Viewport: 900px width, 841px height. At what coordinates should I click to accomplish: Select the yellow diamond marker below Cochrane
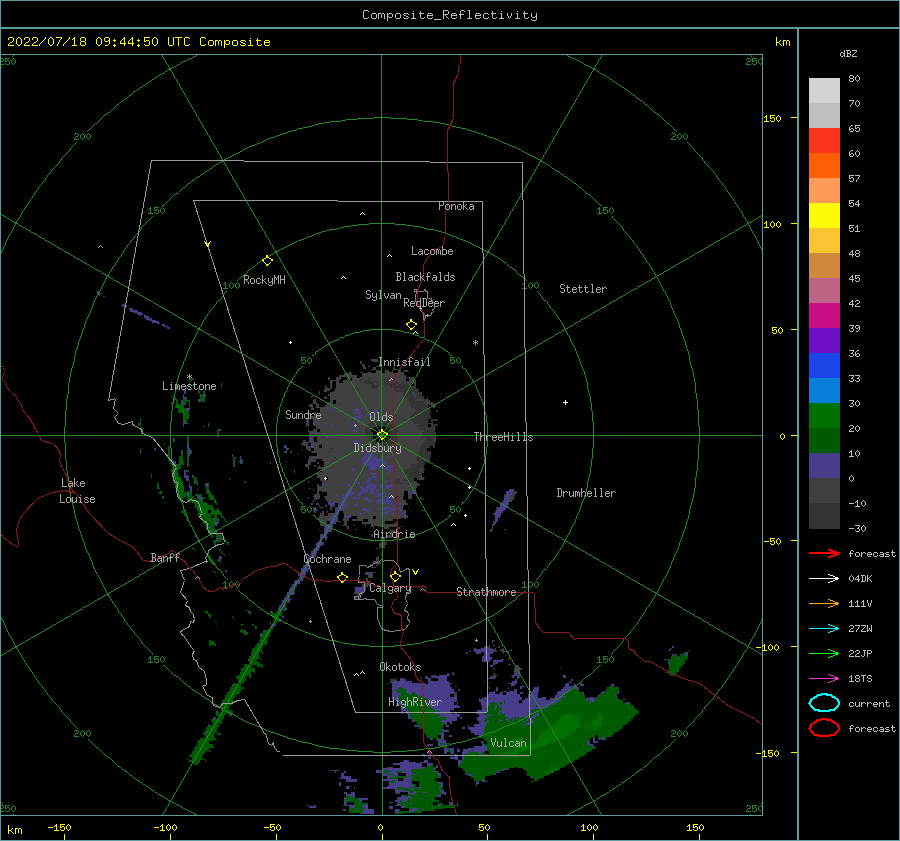(343, 577)
